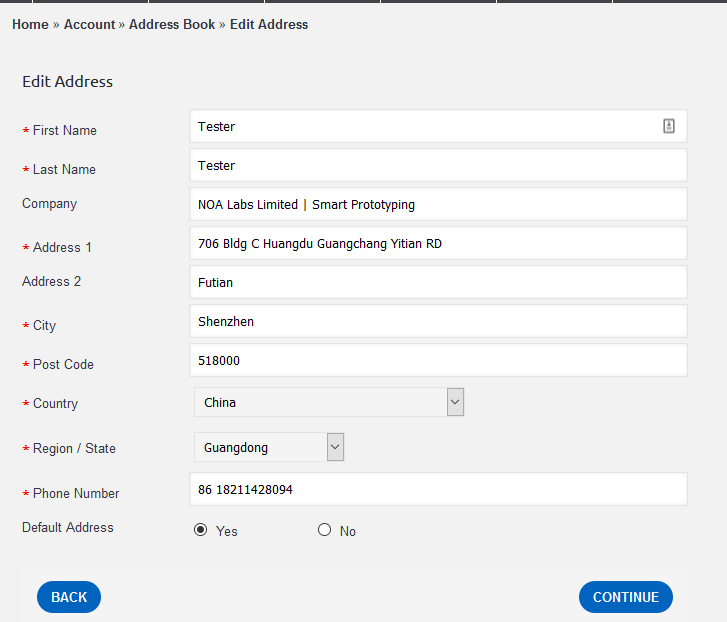Open the Country dropdown showing China
Viewport: 727px width, 622px height.
329,402
